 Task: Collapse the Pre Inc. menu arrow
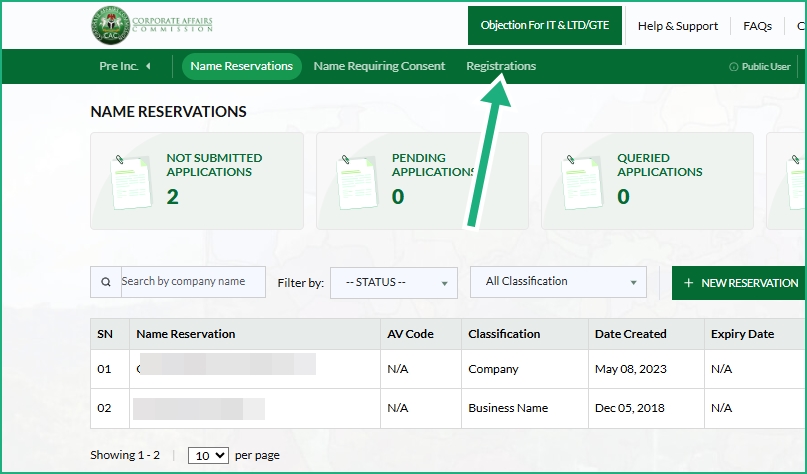pos(148,66)
